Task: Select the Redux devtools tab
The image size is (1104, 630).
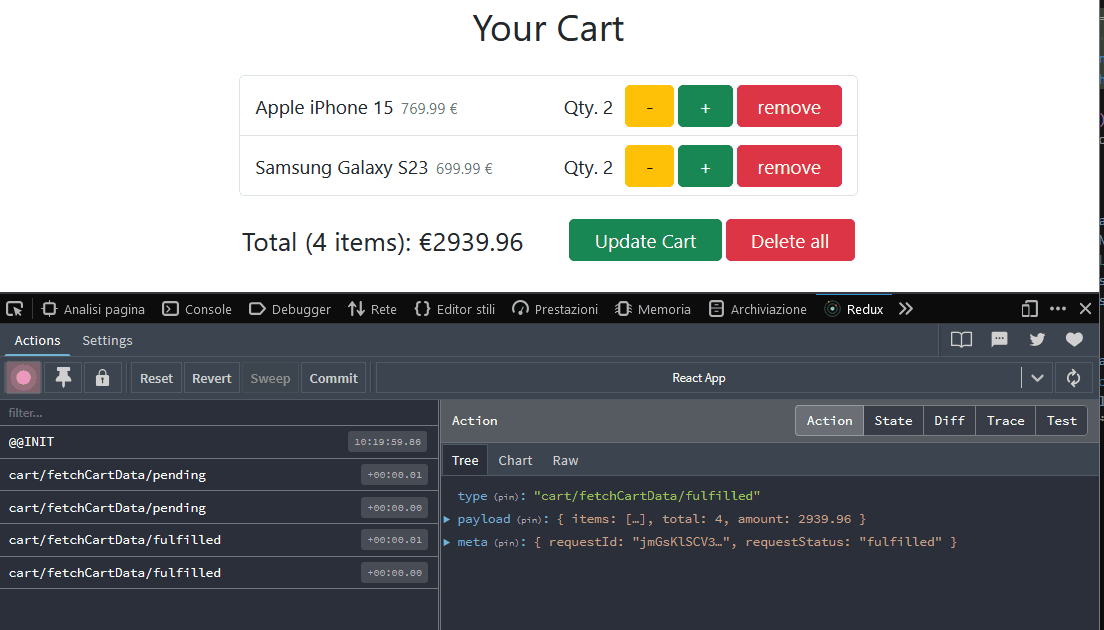Action: click(x=854, y=309)
